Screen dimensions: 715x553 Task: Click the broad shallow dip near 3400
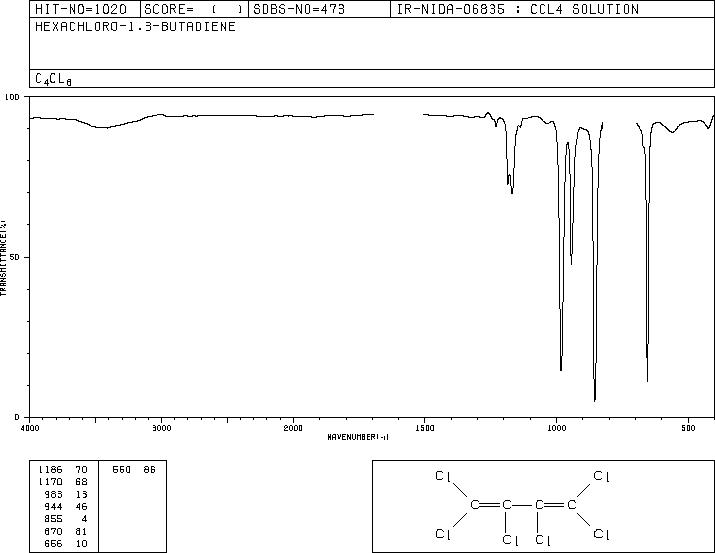105,127
